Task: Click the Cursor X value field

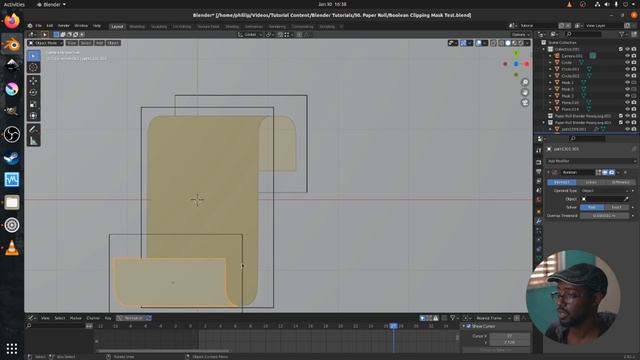Action: pos(509,336)
